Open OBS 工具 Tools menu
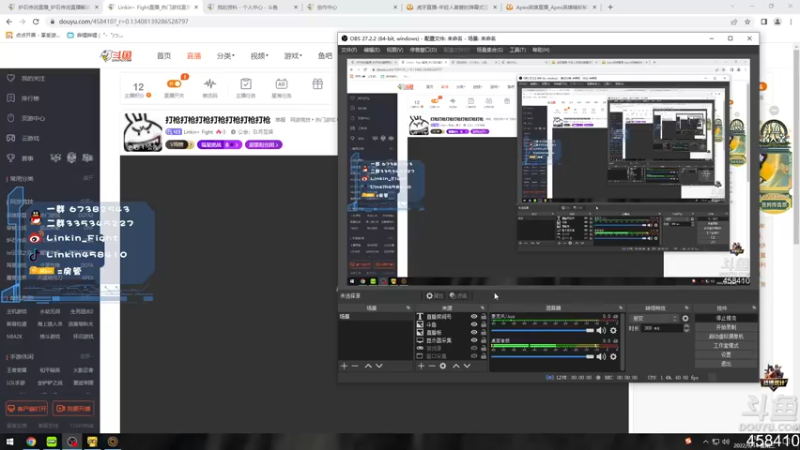 point(517,50)
